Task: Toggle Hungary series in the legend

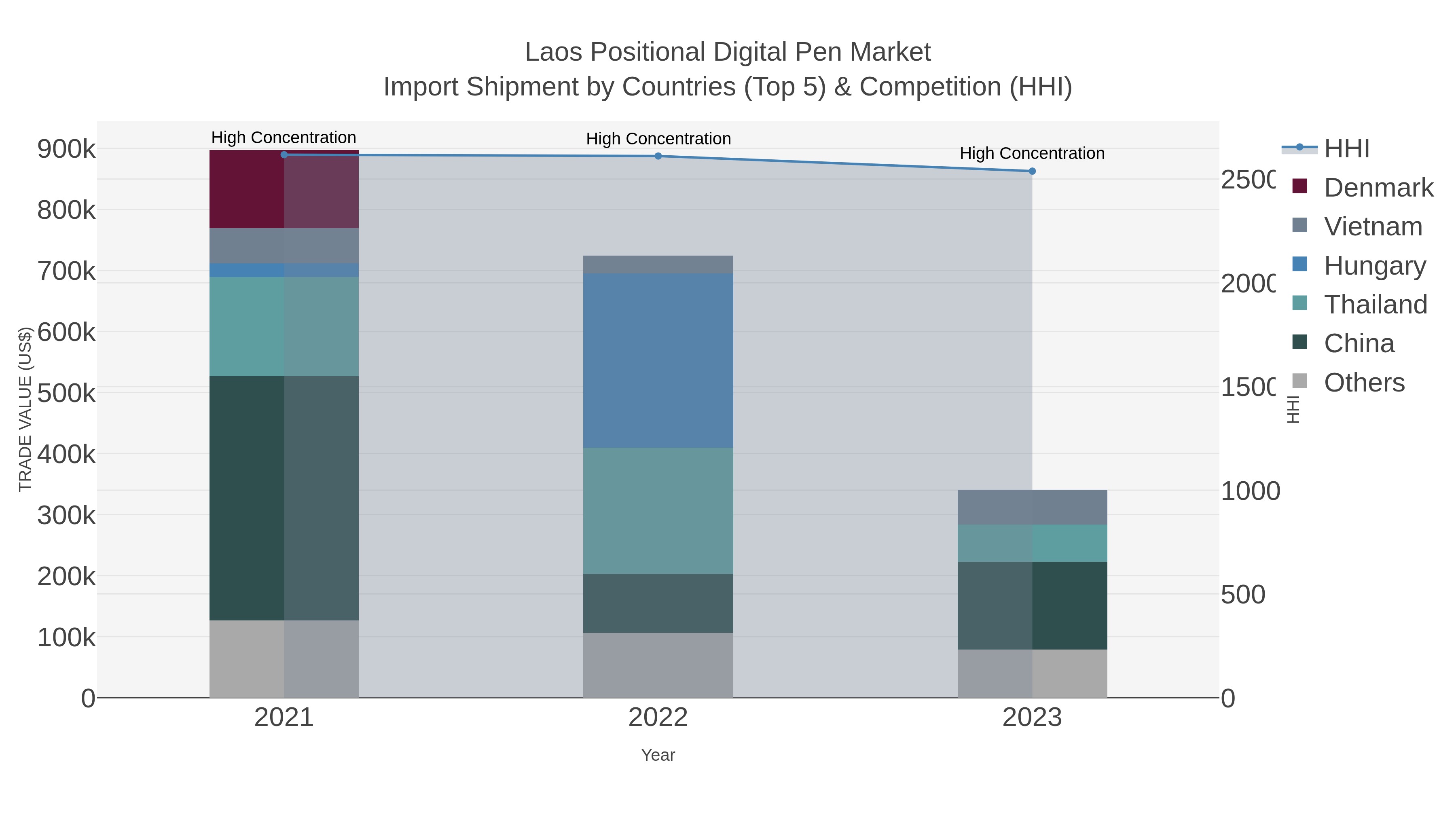Action: (1359, 266)
